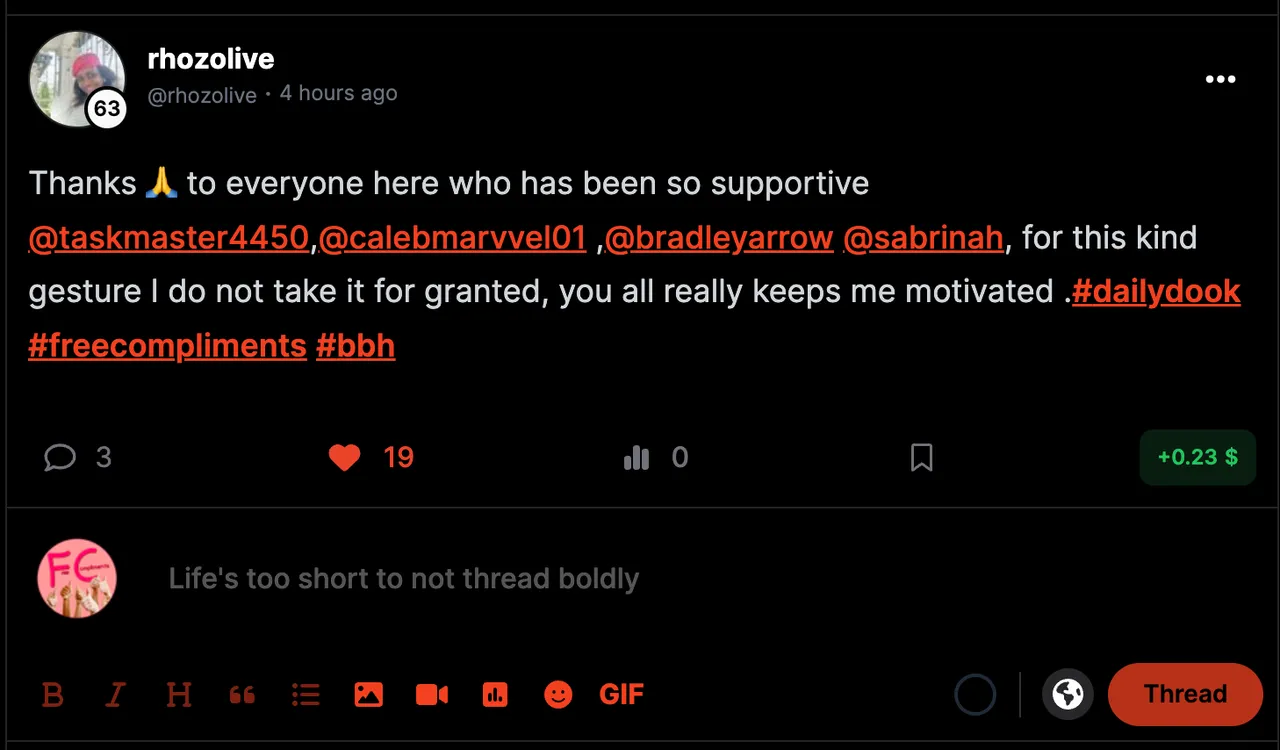Attach a video to the thread
The height and width of the screenshot is (750, 1280).
point(432,694)
